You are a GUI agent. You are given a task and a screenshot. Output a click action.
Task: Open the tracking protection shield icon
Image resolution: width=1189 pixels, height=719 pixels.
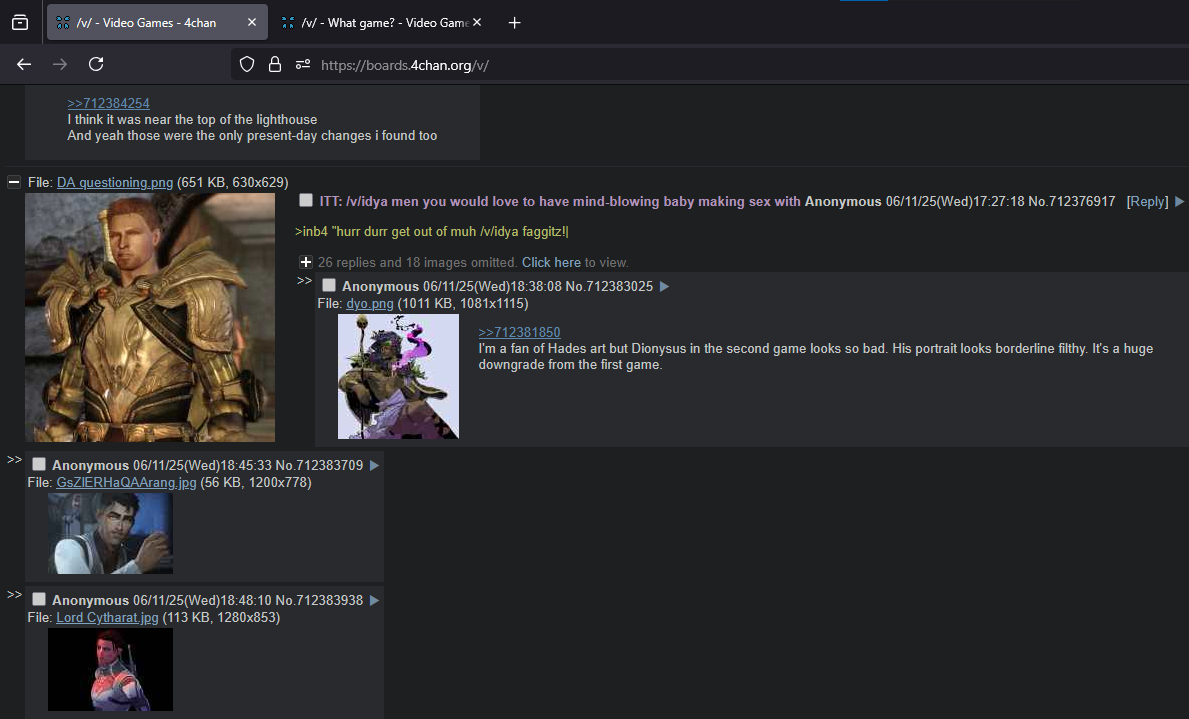(x=246, y=64)
